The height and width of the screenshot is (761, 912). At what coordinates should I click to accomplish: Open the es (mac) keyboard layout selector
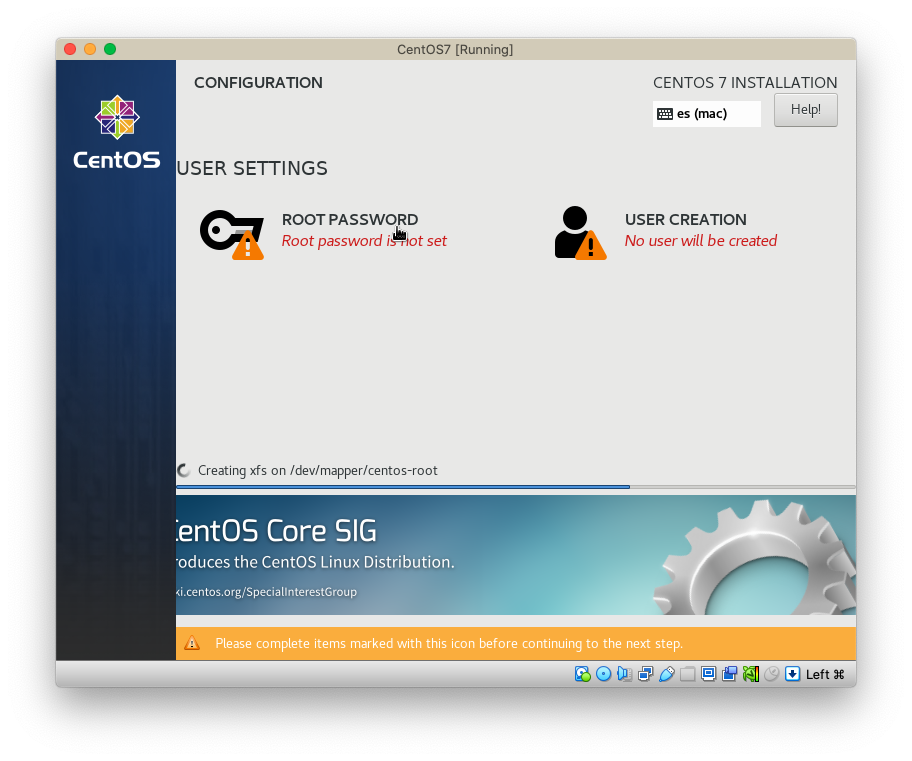pyautogui.click(x=706, y=114)
